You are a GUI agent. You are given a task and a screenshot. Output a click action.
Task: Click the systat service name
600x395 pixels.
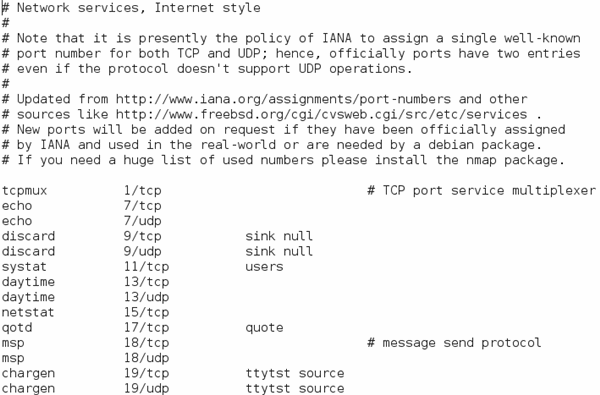[24, 267]
